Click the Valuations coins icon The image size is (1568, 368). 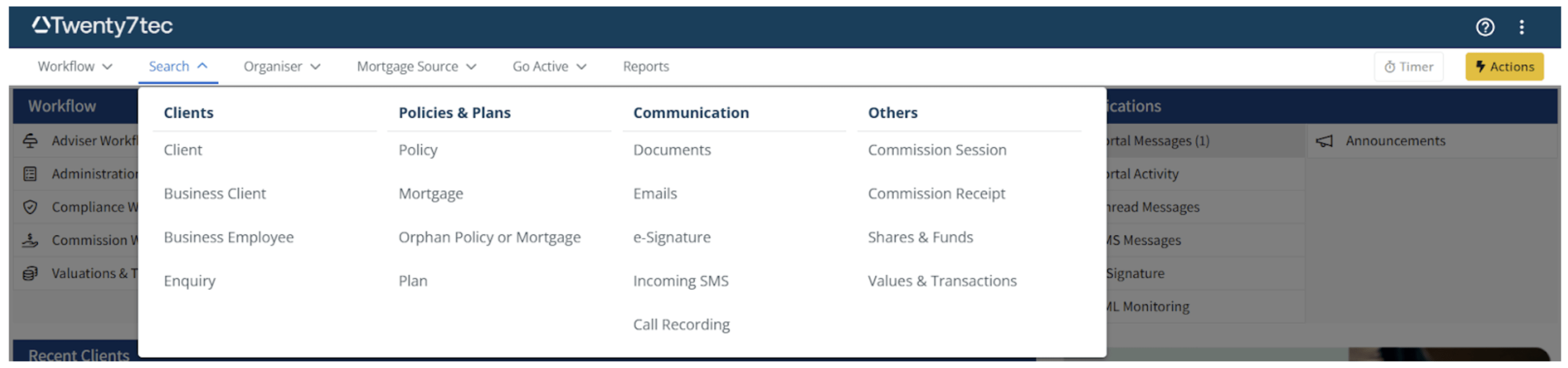point(30,274)
